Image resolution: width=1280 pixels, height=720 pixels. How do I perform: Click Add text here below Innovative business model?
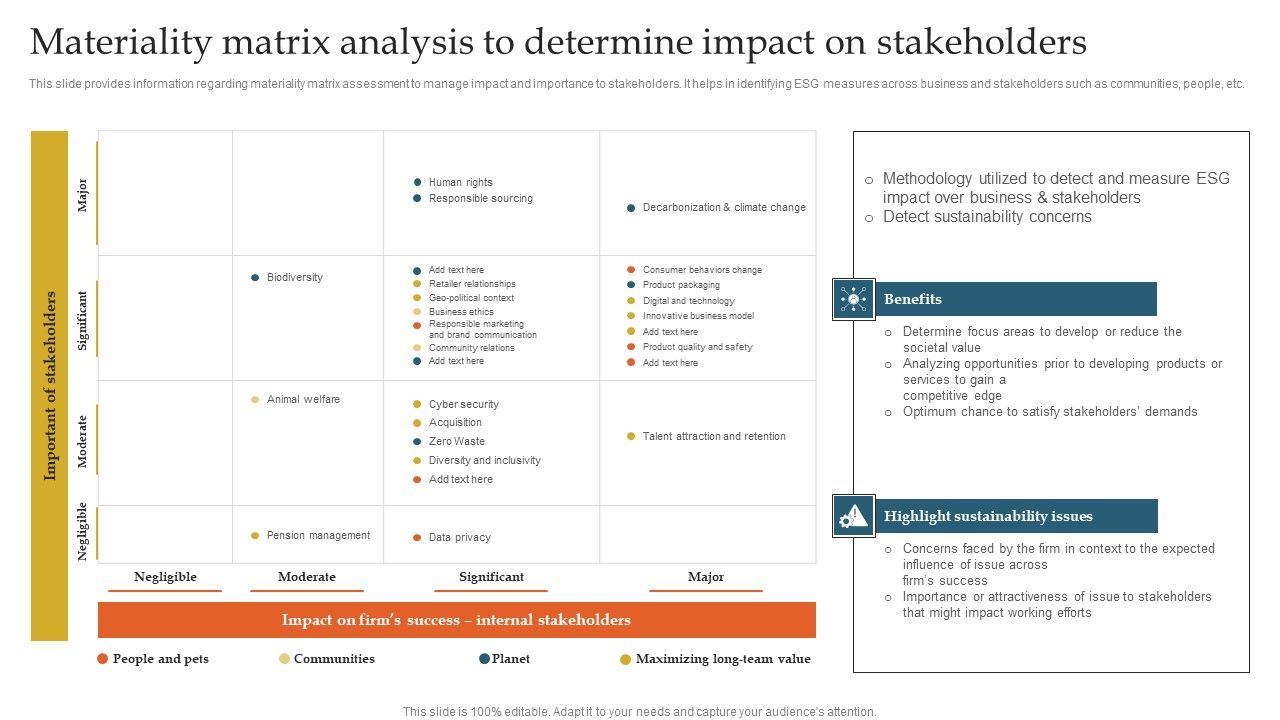(x=670, y=332)
